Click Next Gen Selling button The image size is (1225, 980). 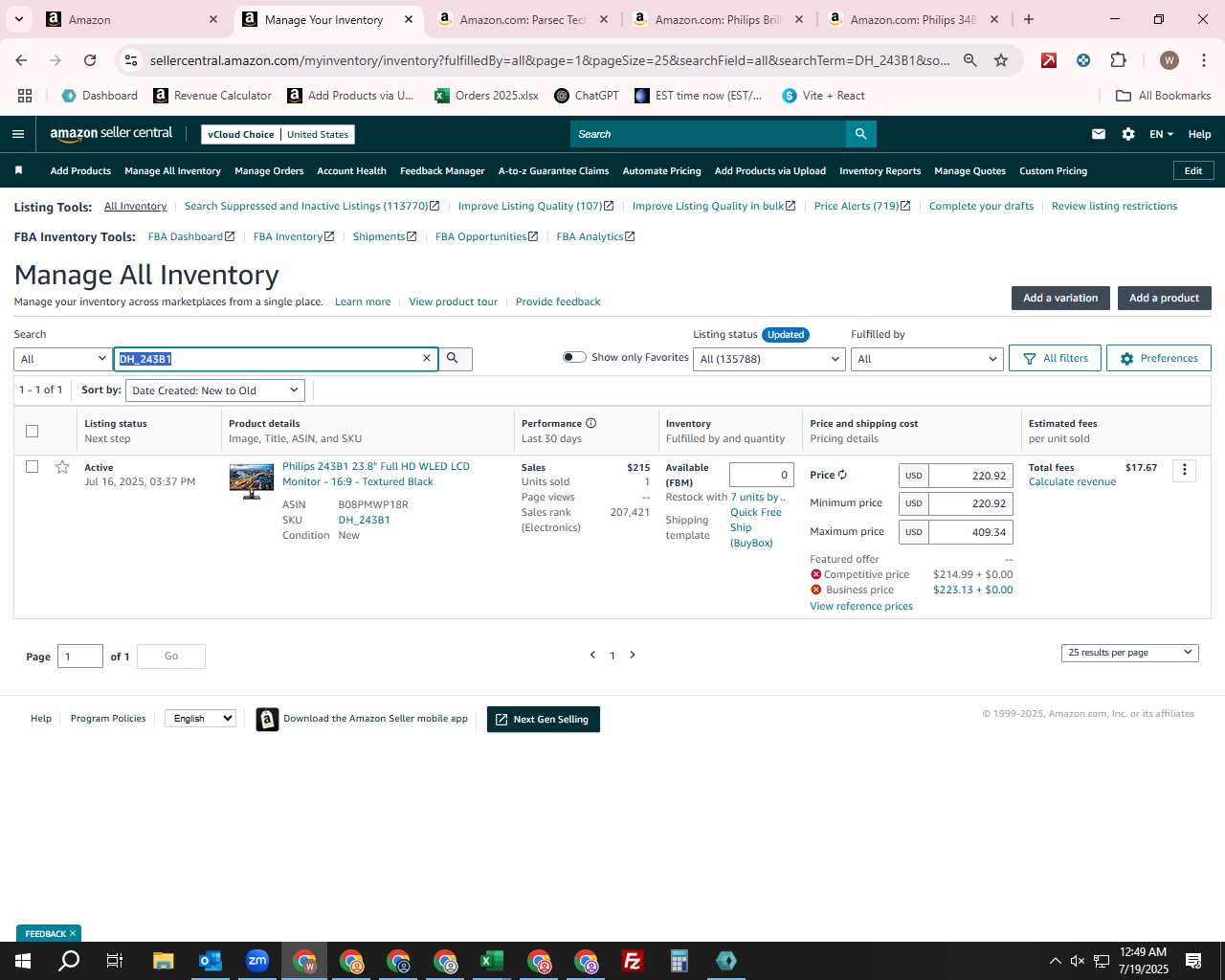pos(544,720)
